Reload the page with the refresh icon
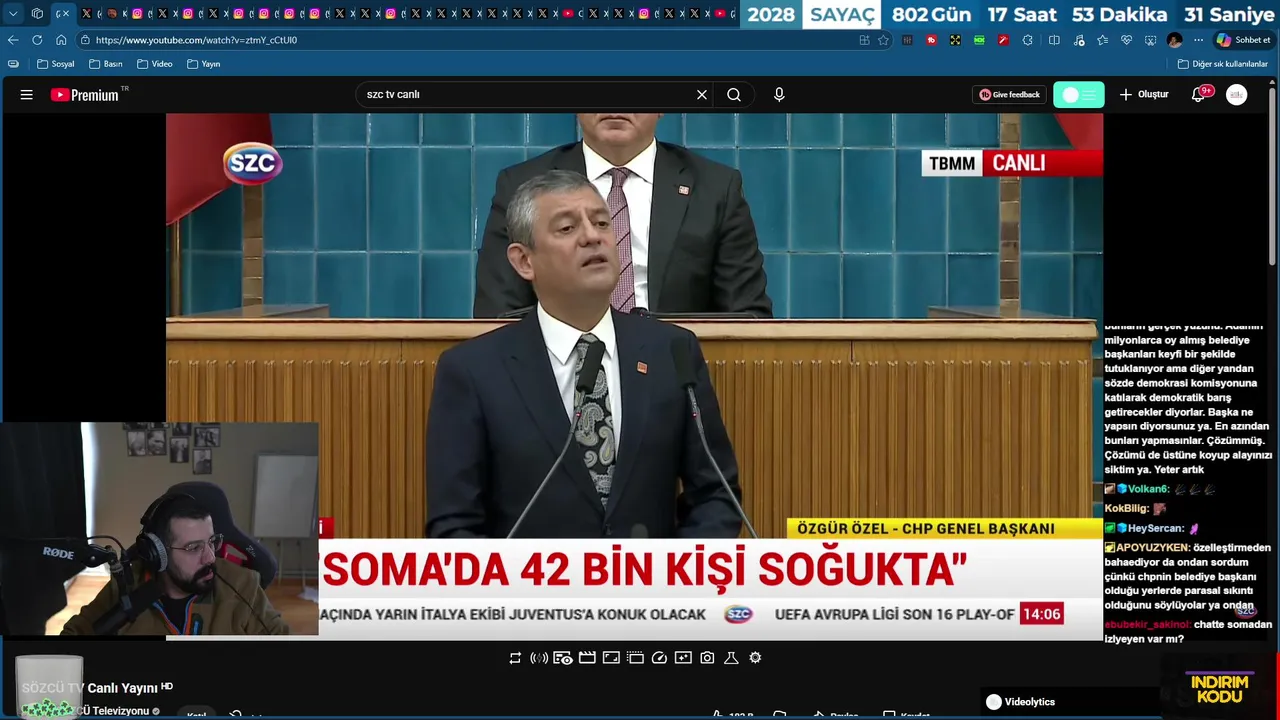Image resolution: width=1280 pixels, height=720 pixels. click(x=37, y=40)
